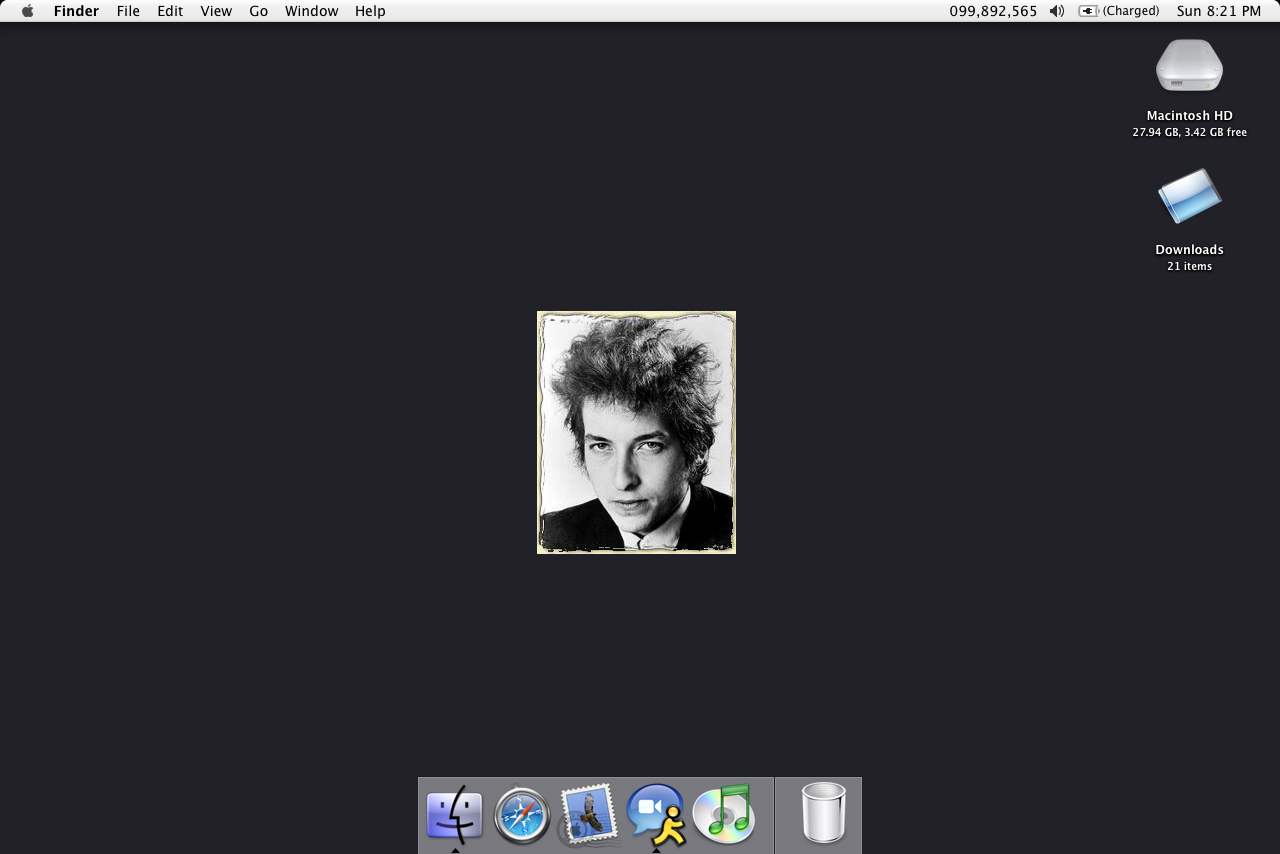Screen dimensions: 1280x854
Task: Click the 21 items text under Downloads
Action: [x=1189, y=266]
